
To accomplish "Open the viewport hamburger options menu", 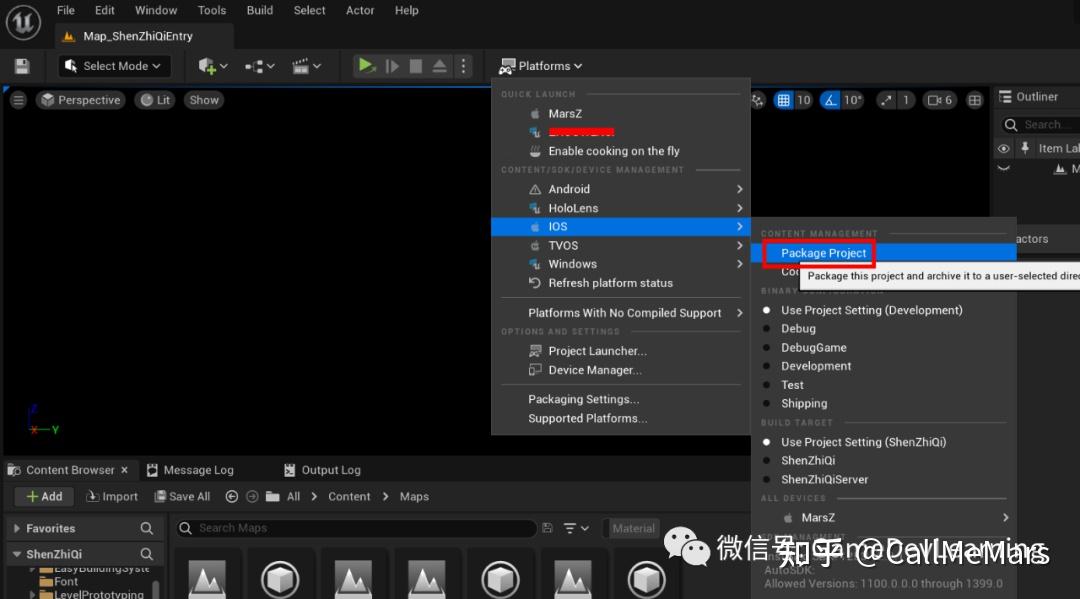I will (19, 101).
